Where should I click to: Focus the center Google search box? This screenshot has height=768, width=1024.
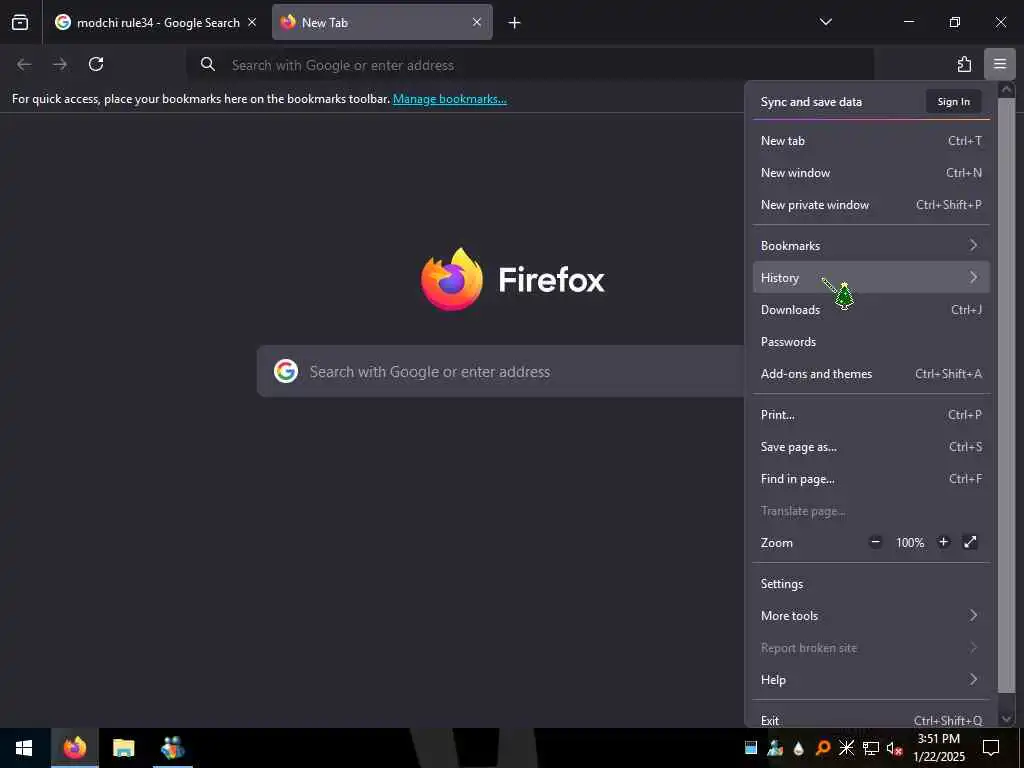[500, 372]
